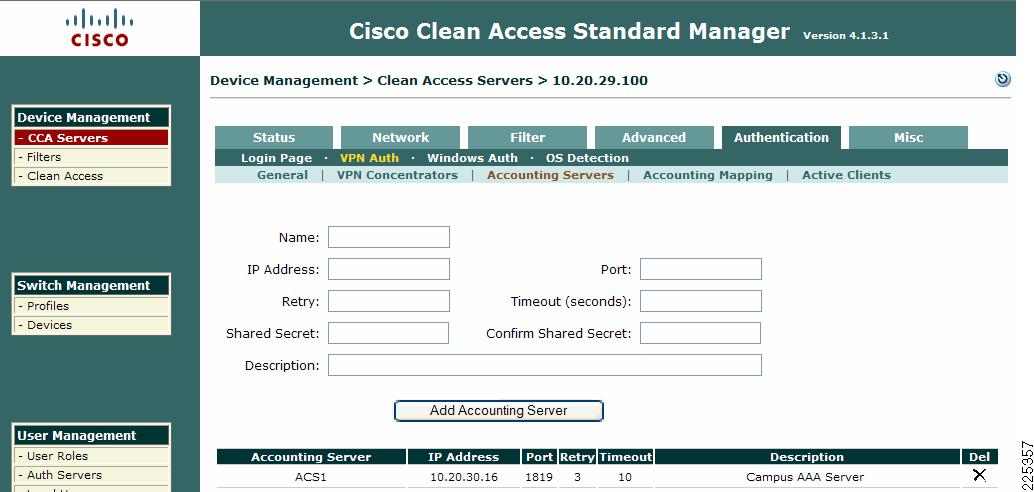Open CCA Servers in sidebar
This screenshot has width=1034, height=492.
coord(91,138)
